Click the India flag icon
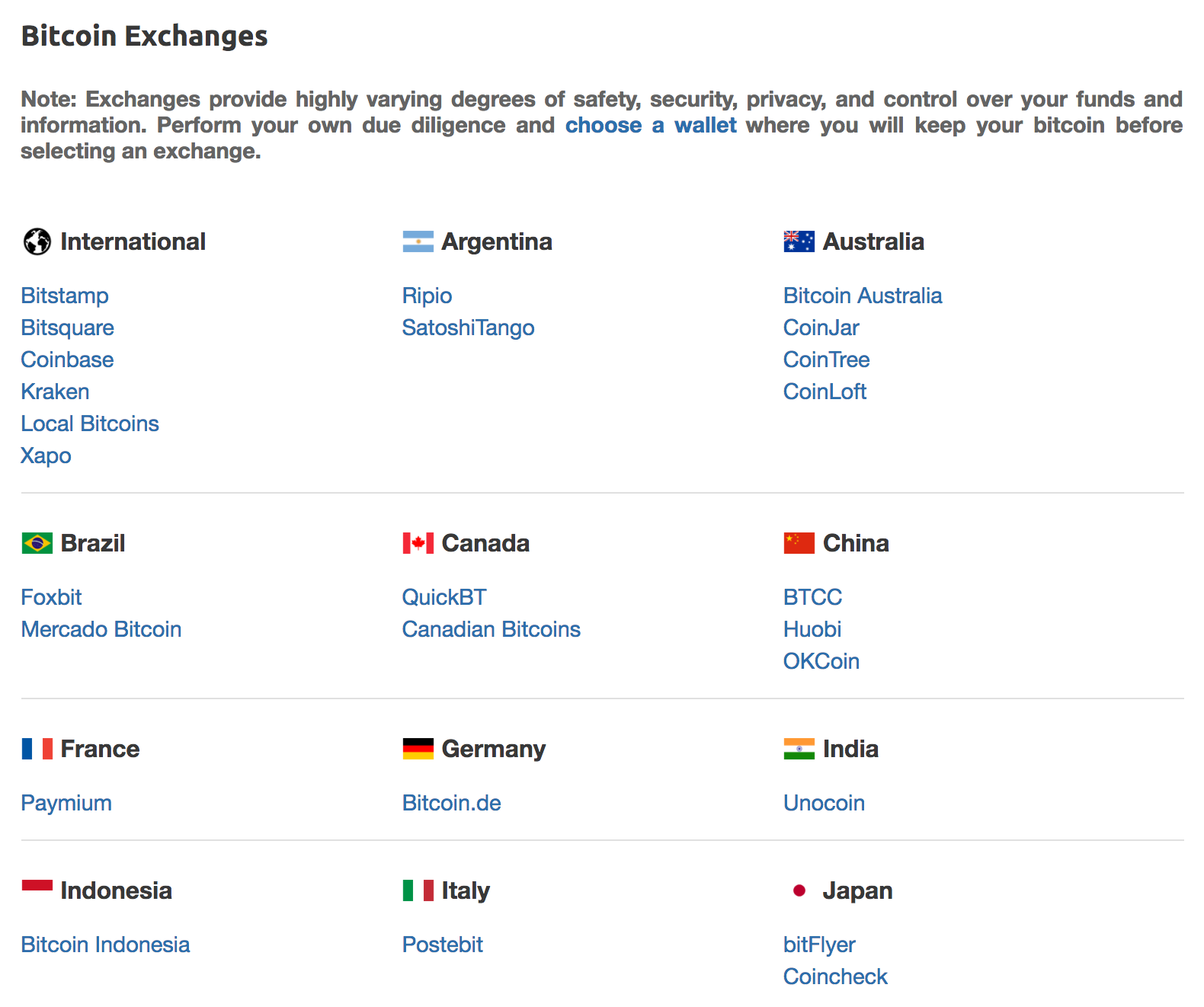The width and height of the screenshot is (1204, 1007). (x=799, y=749)
